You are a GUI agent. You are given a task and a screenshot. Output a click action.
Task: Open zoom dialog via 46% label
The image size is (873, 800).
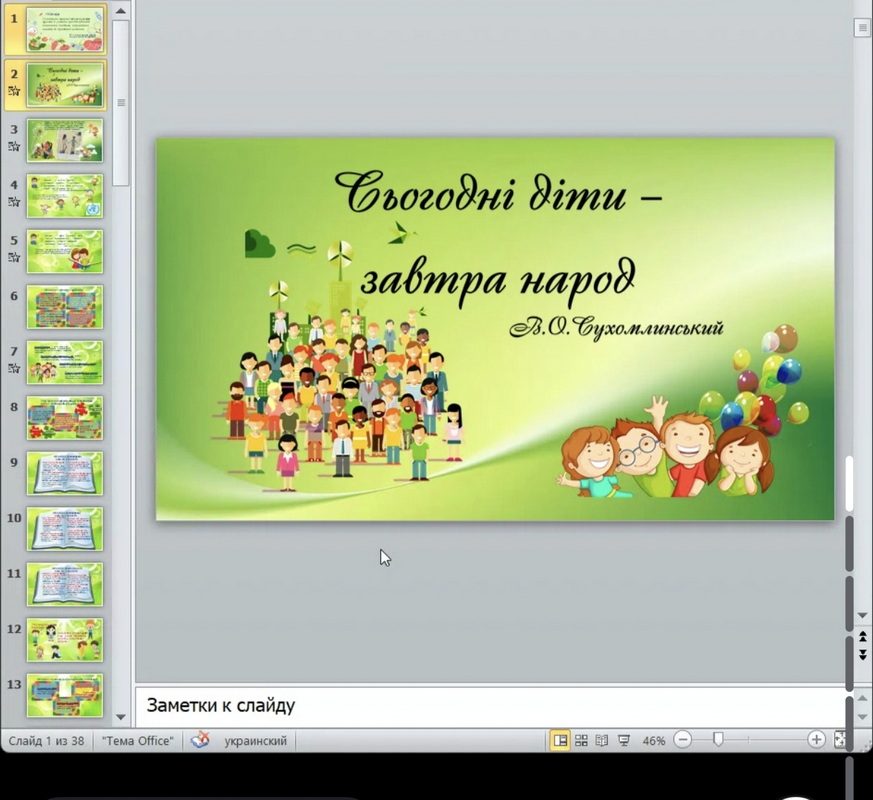click(x=654, y=741)
